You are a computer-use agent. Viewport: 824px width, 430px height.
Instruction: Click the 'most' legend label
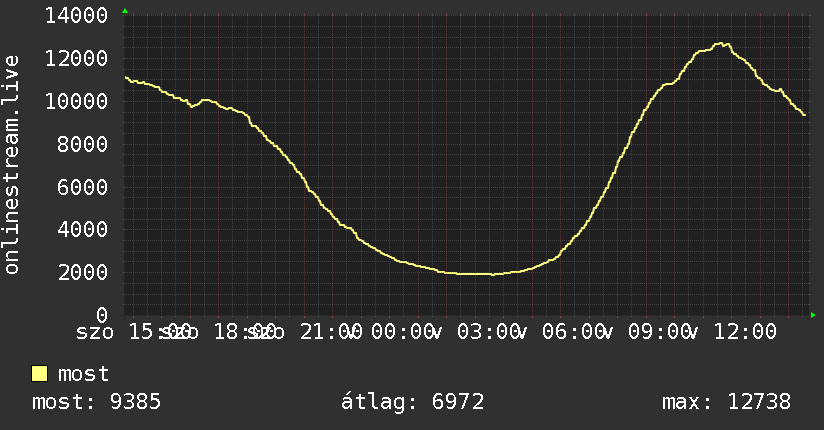pos(84,374)
